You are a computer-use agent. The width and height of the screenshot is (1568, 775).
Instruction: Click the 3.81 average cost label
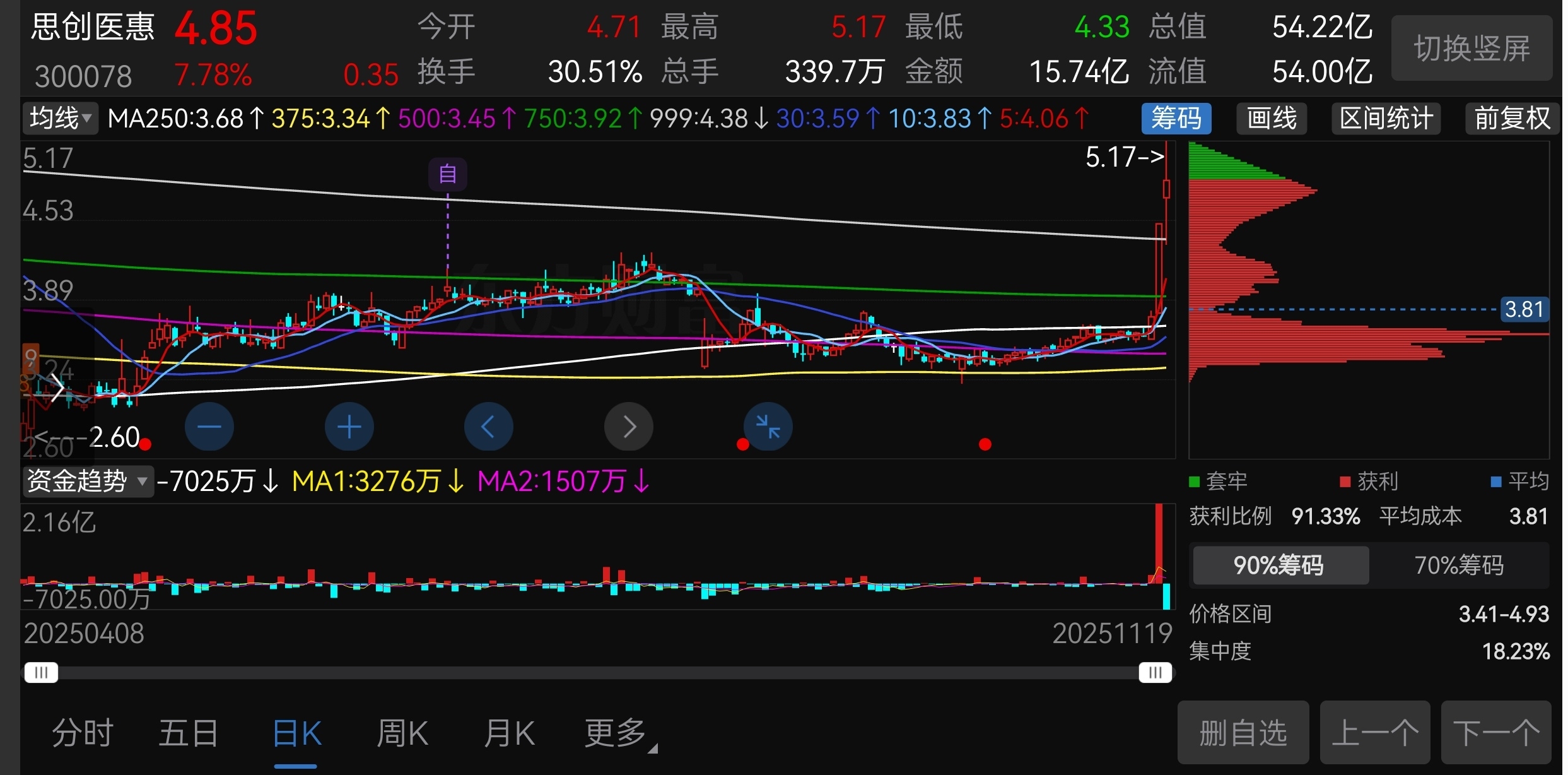coord(1524,309)
